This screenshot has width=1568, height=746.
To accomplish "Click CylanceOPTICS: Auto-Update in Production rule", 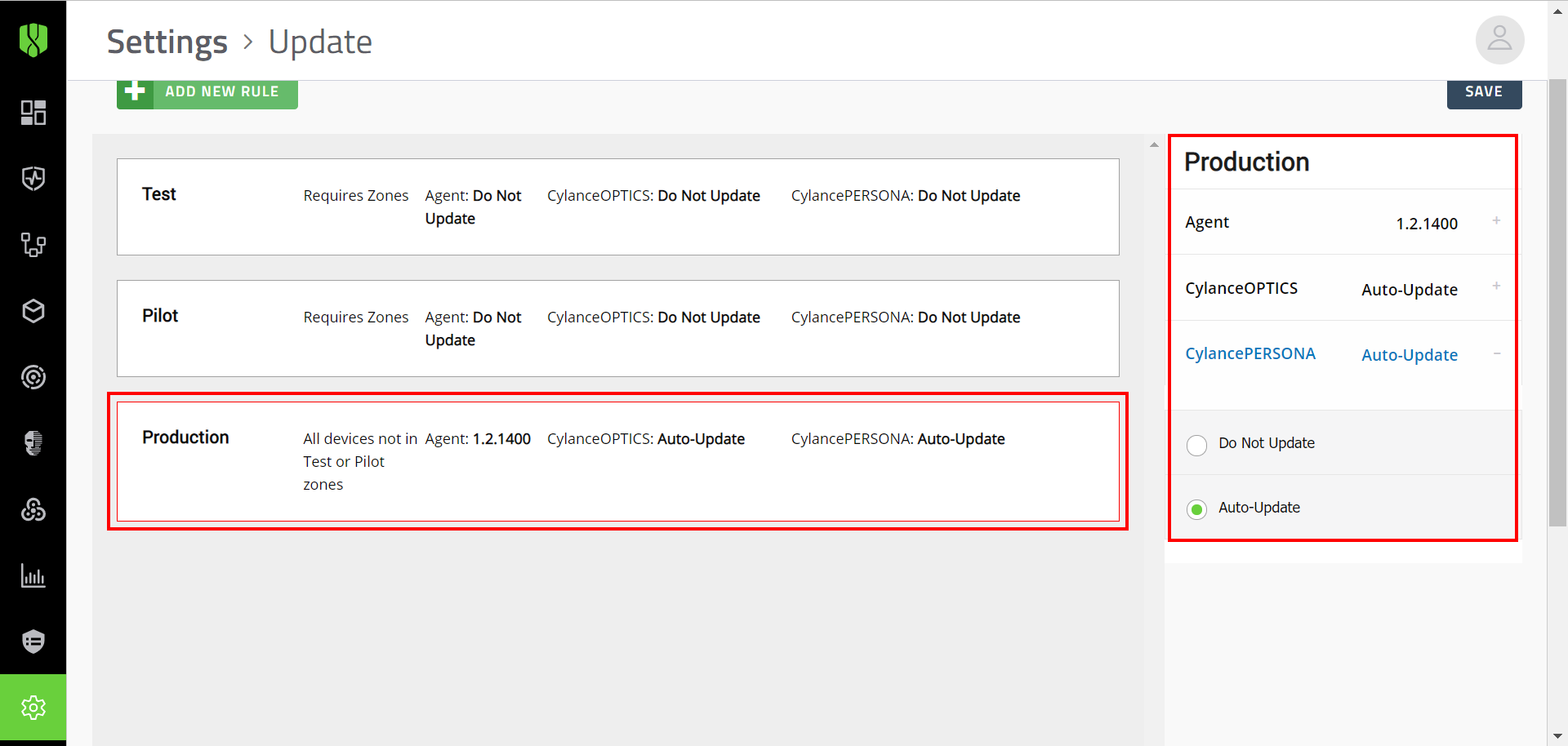I will (646, 439).
